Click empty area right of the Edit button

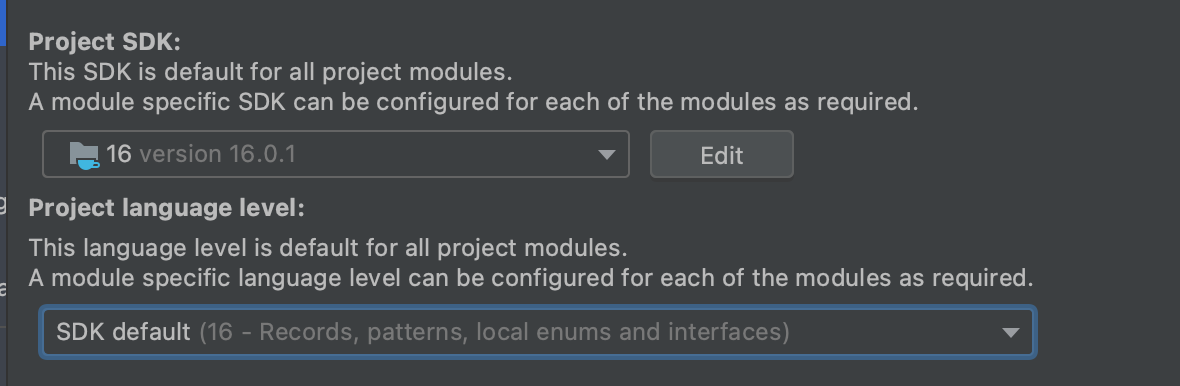(x=978, y=154)
